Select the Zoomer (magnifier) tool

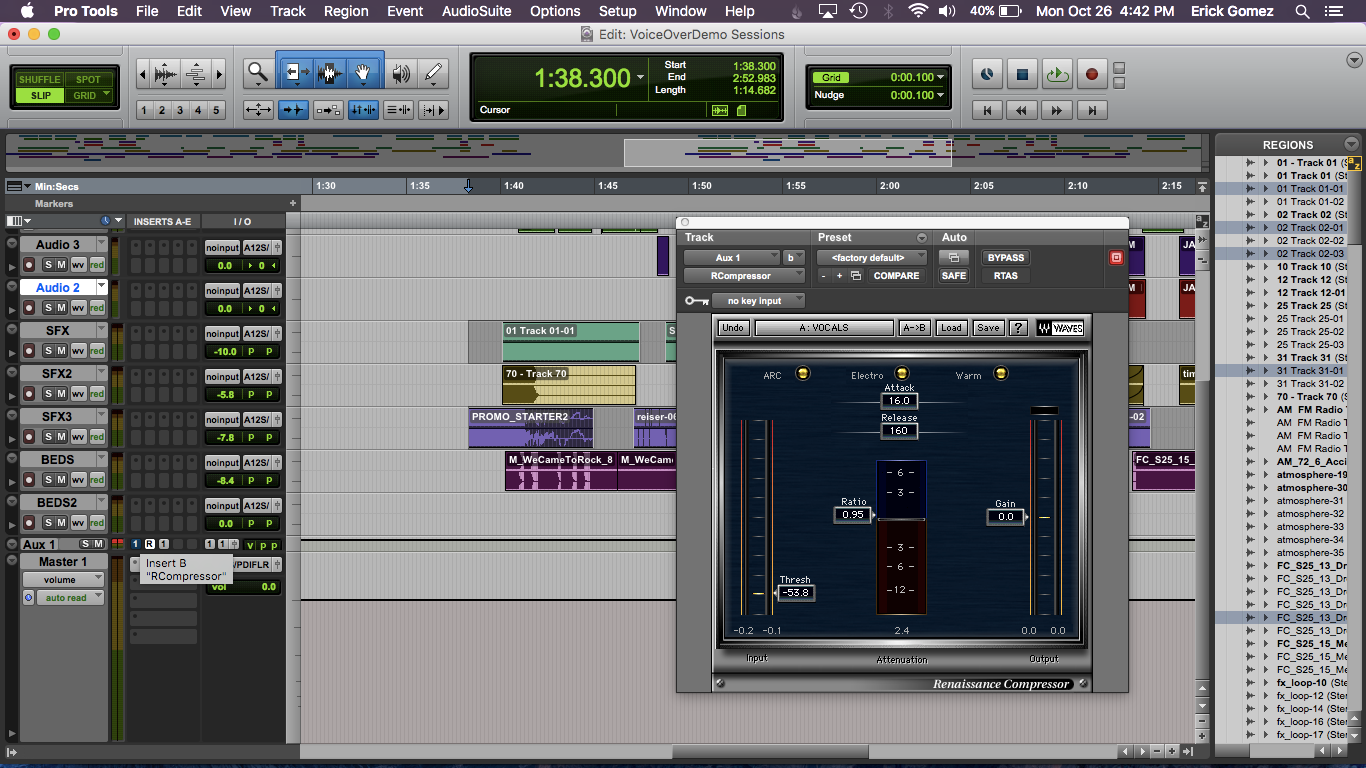tap(258, 73)
